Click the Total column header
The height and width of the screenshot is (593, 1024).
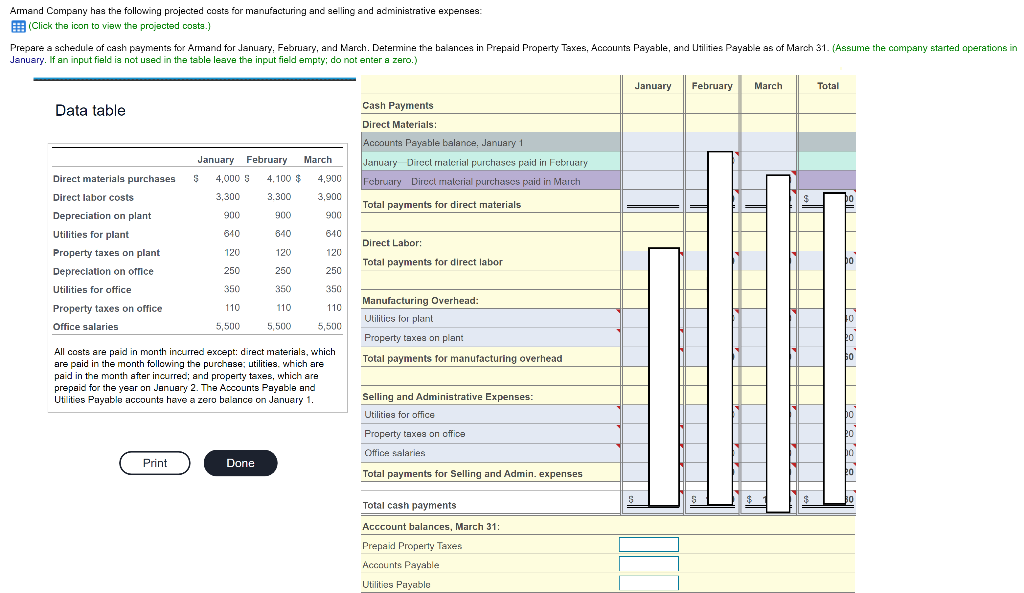tap(827, 86)
